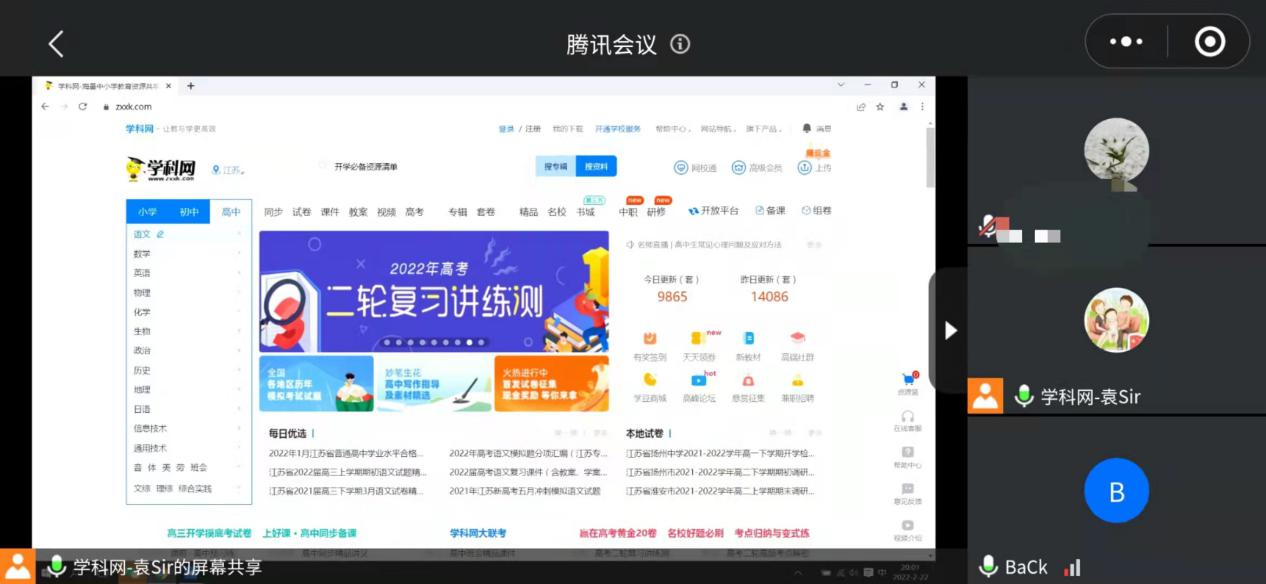This screenshot has width=1266, height=584.
Task: Tap the white flower participant avatar
Action: click(1116, 152)
